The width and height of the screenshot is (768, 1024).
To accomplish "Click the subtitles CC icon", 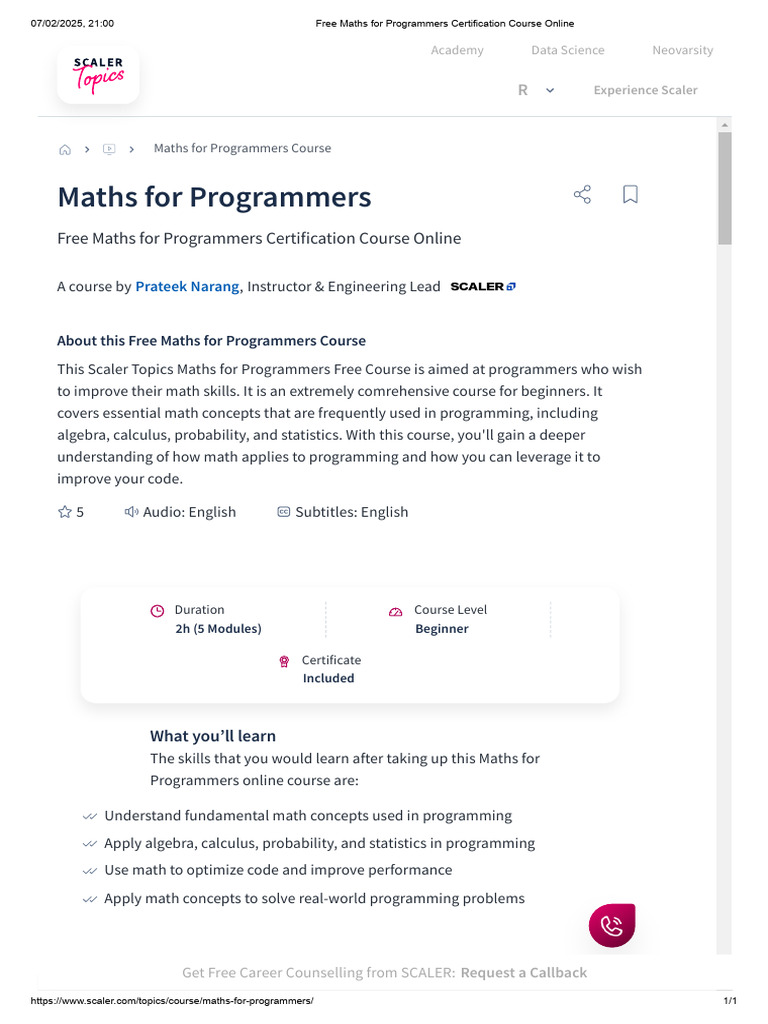I will 283,512.
